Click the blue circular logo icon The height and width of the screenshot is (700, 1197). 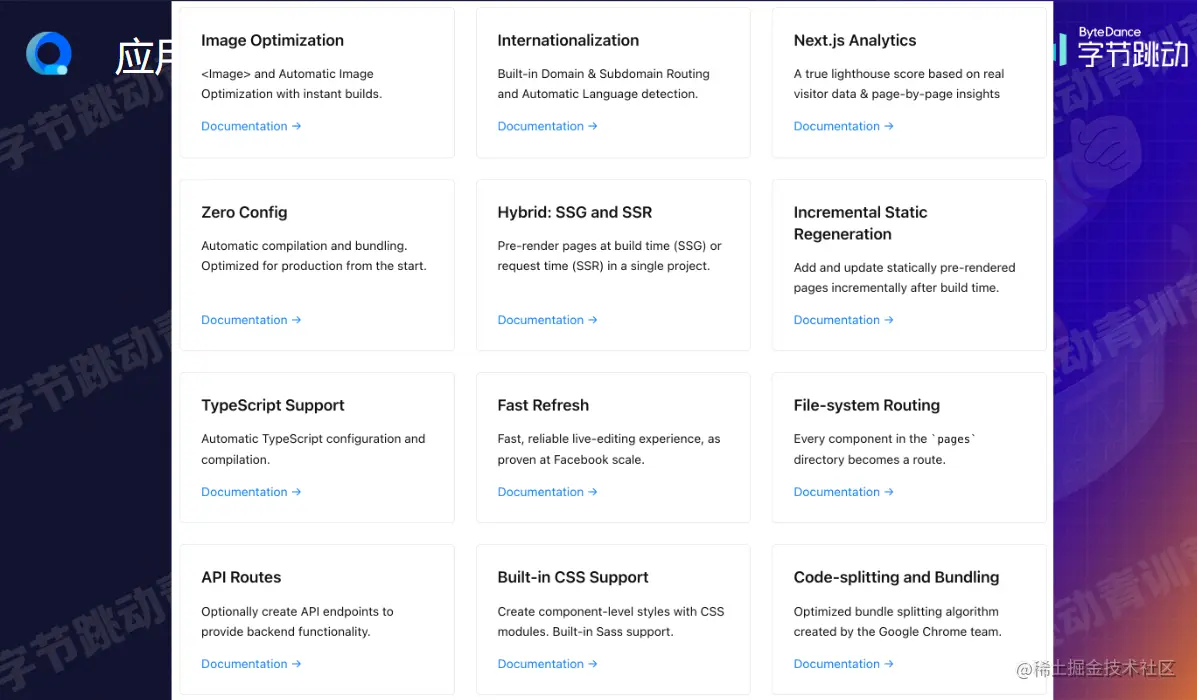pyautogui.click(x=49, y=53)
